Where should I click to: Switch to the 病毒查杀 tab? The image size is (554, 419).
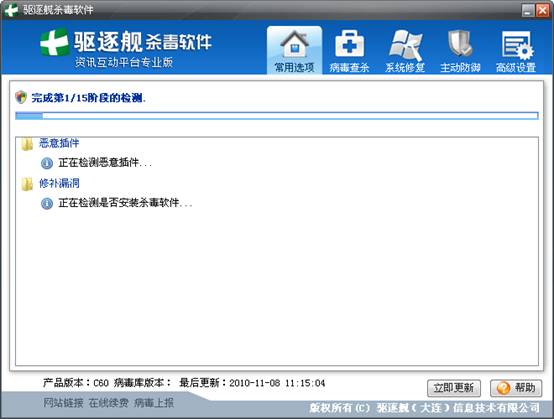coord(349,50)
